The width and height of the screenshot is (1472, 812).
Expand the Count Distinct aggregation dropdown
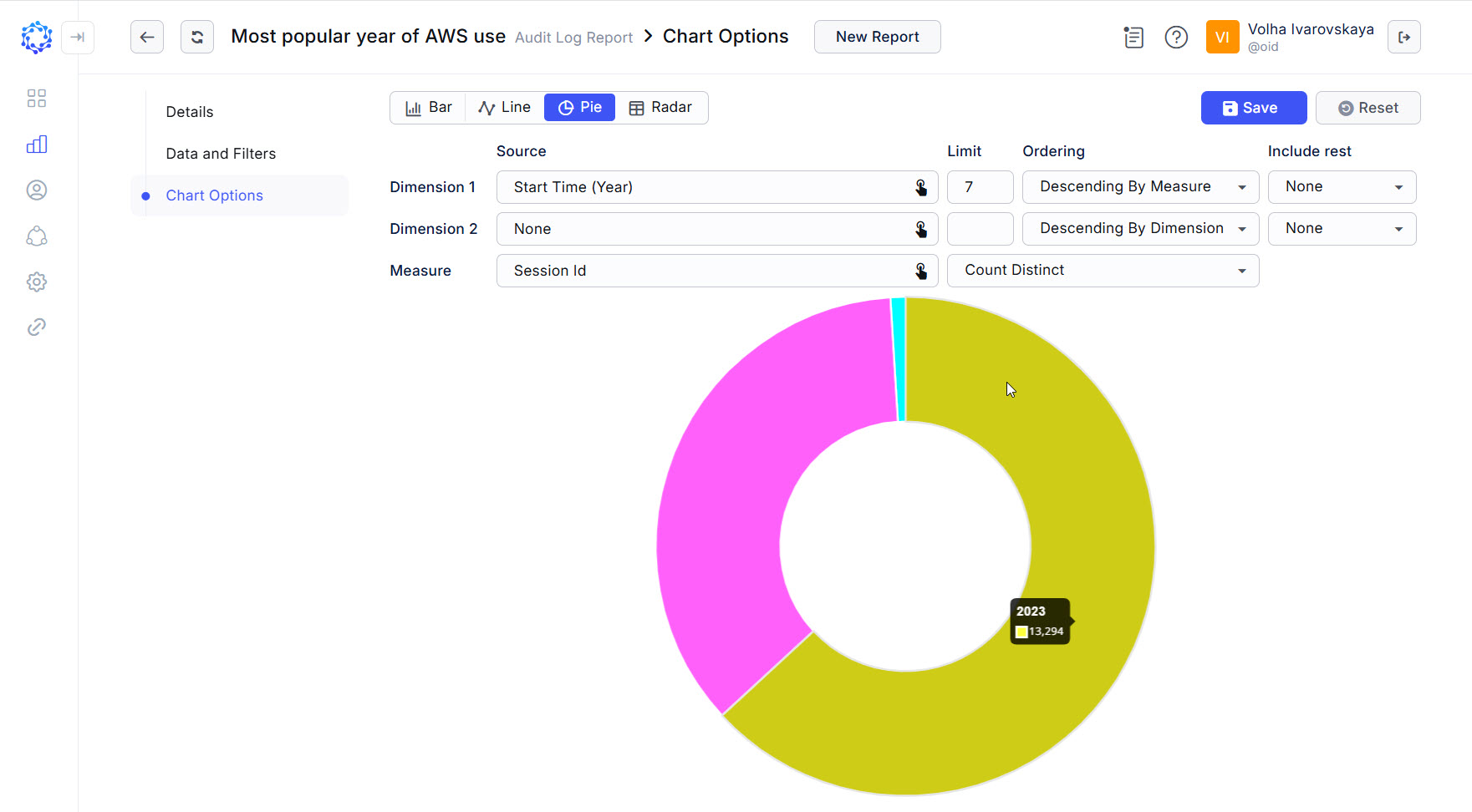pos(1103,271)
